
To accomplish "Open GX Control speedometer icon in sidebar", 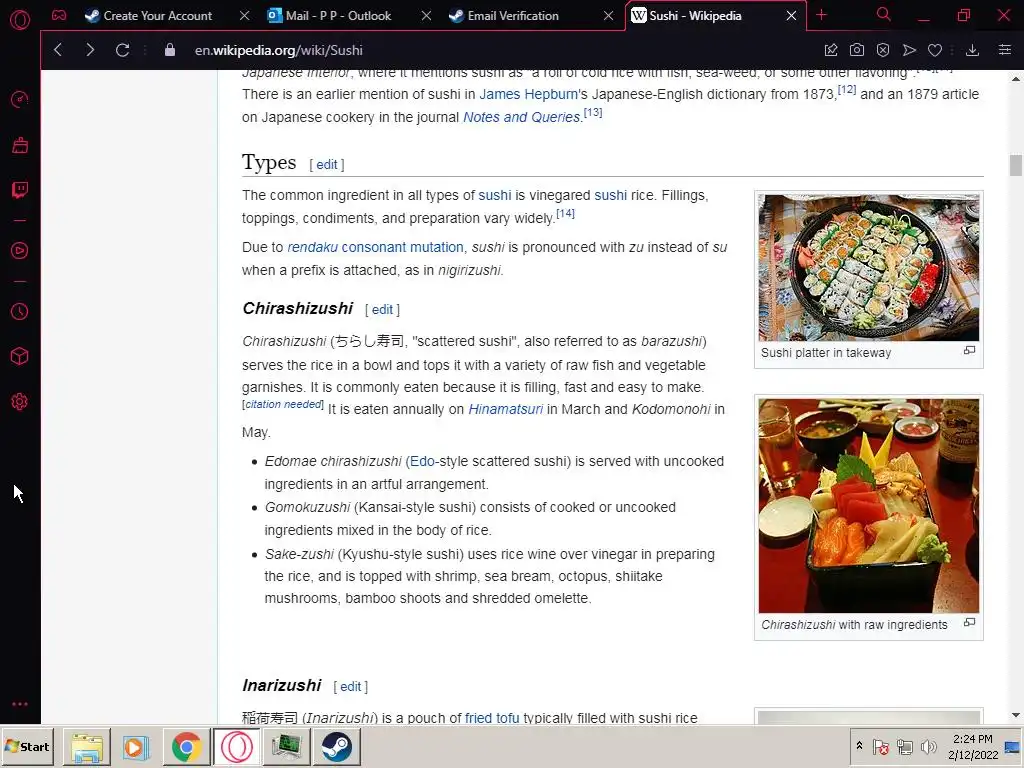I will [20, 99].
